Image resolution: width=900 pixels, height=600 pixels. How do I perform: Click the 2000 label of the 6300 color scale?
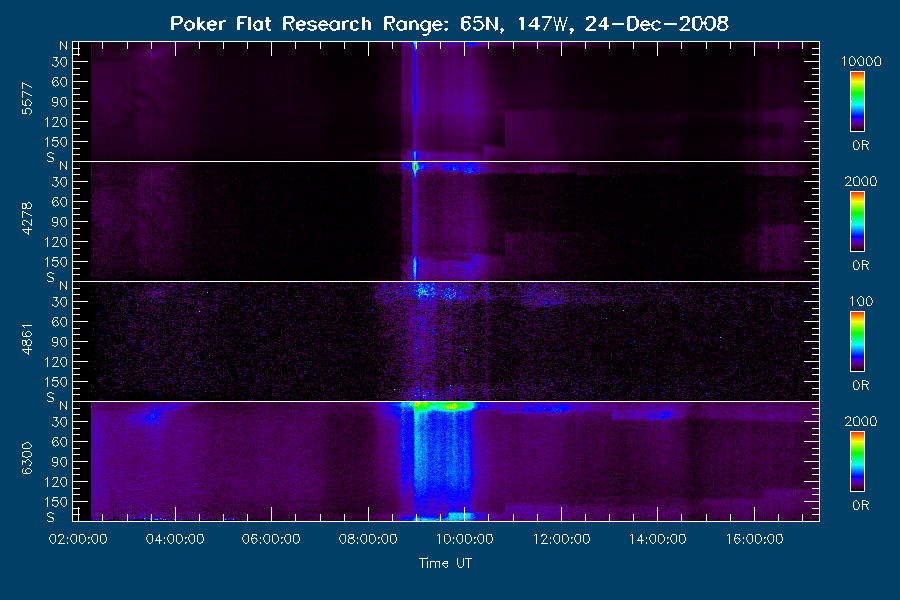click(x=861, y=421)
